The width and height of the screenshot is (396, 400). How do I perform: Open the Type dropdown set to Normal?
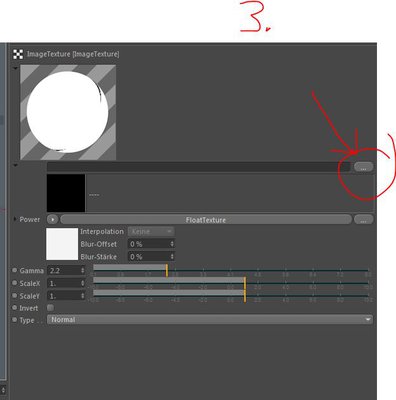[x=210, y=320]
